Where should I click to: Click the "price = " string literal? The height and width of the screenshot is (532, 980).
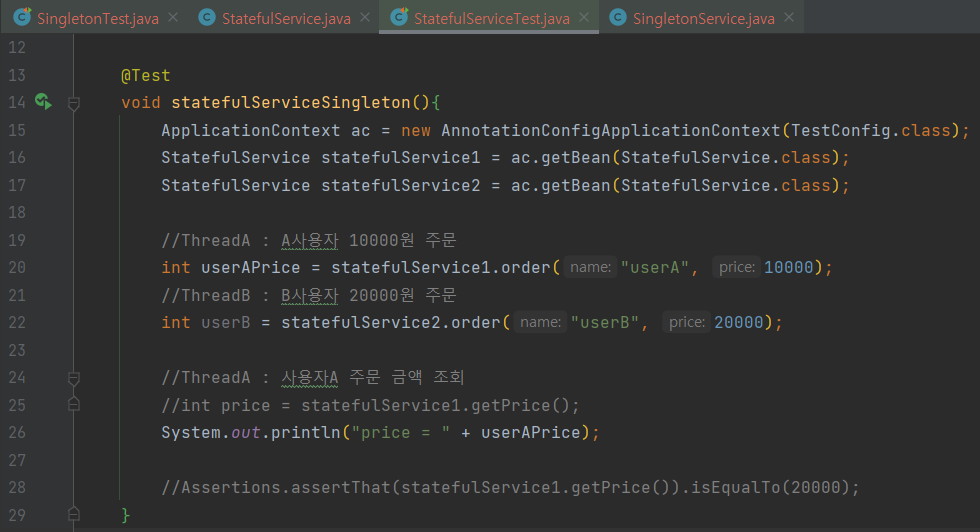pos(401,433)
